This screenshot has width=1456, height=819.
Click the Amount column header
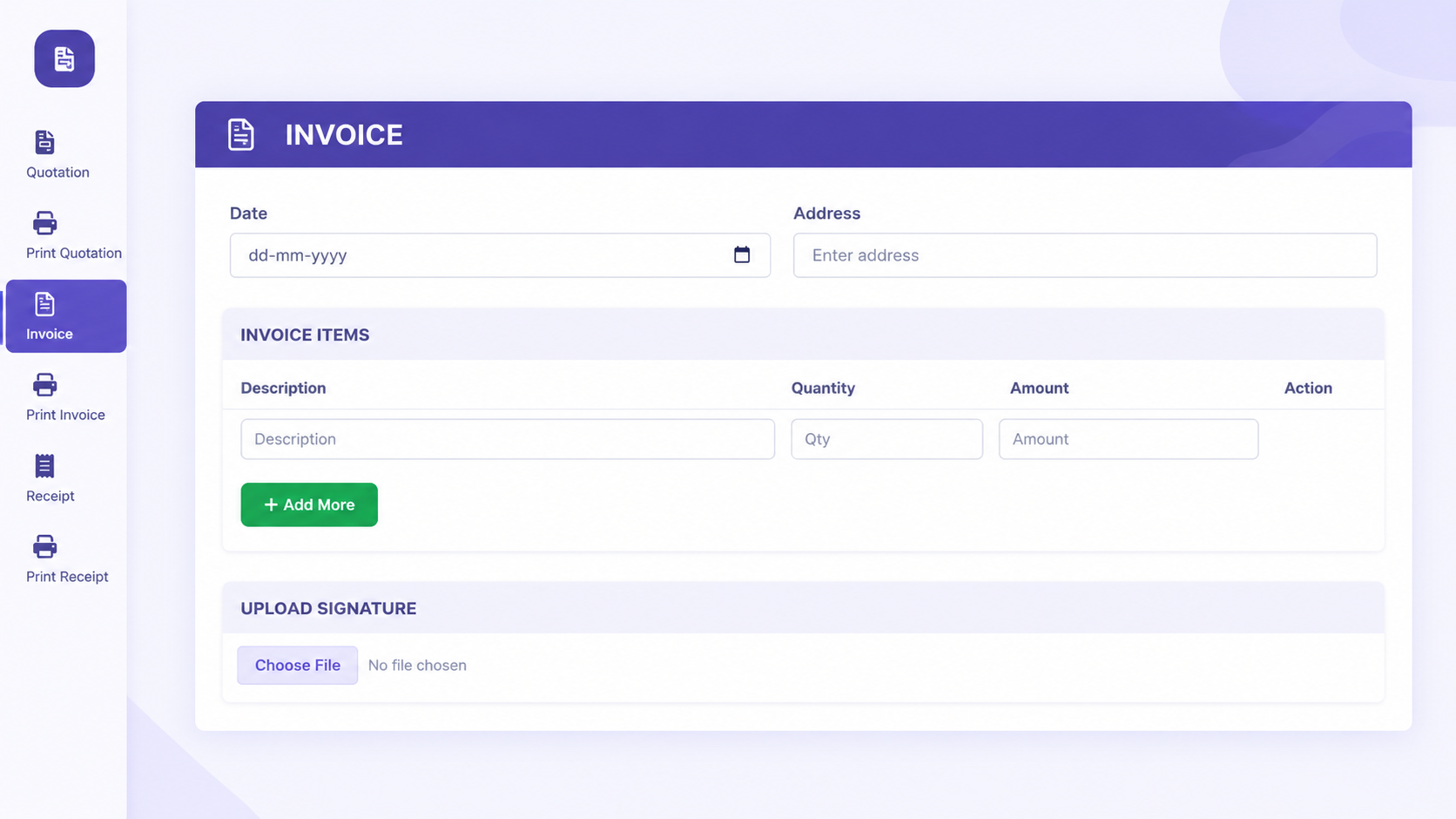click(1039, 389)
